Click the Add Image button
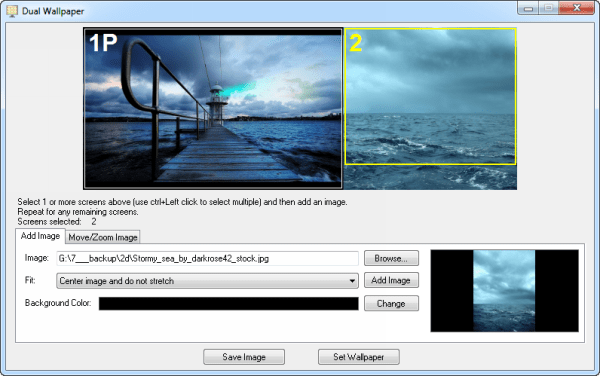 point(391,280)
